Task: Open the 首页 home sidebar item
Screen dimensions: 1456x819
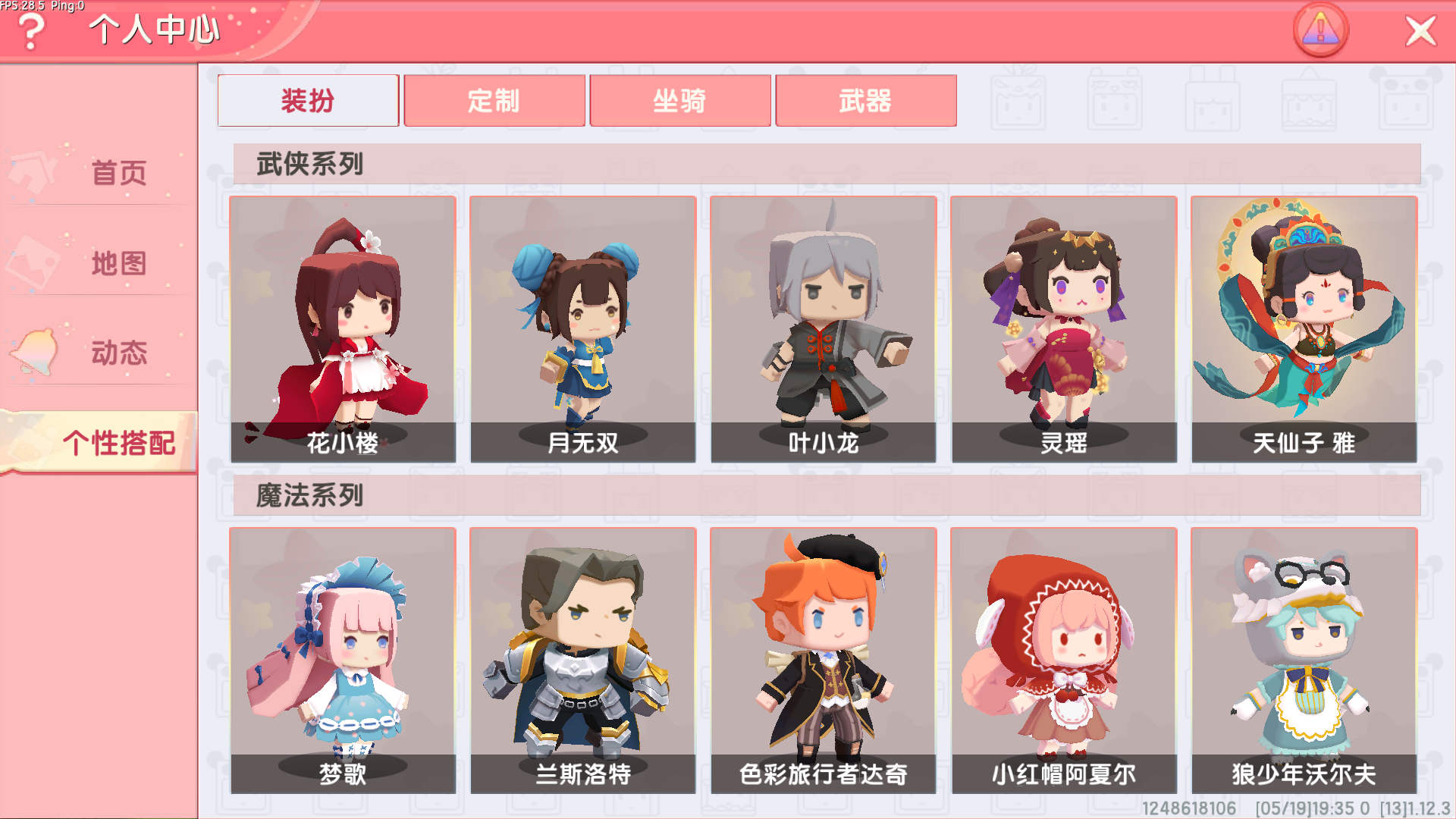Action: click(x=99, y=173)
